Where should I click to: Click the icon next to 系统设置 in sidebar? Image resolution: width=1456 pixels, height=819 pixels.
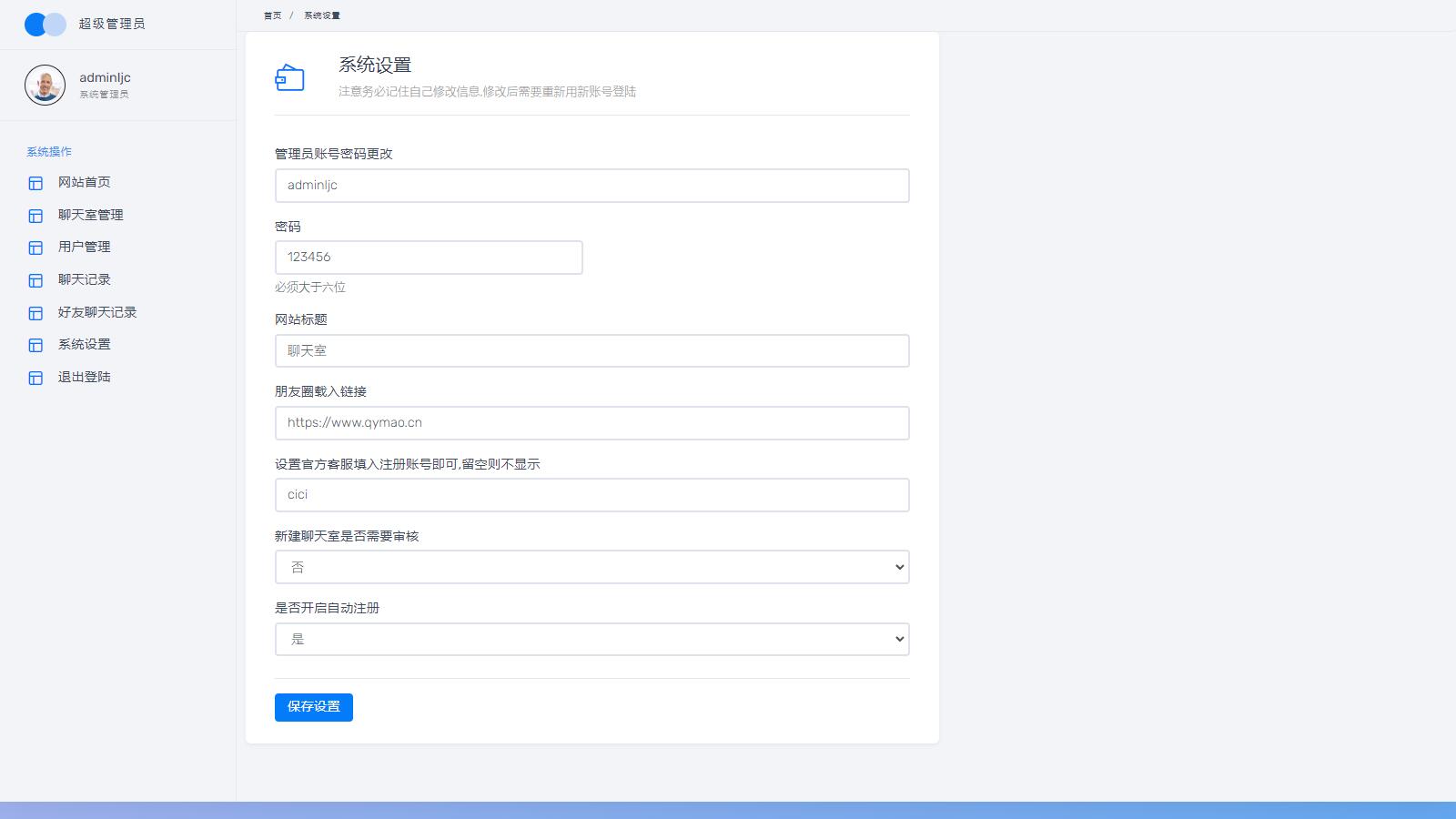tap(35, 345)
